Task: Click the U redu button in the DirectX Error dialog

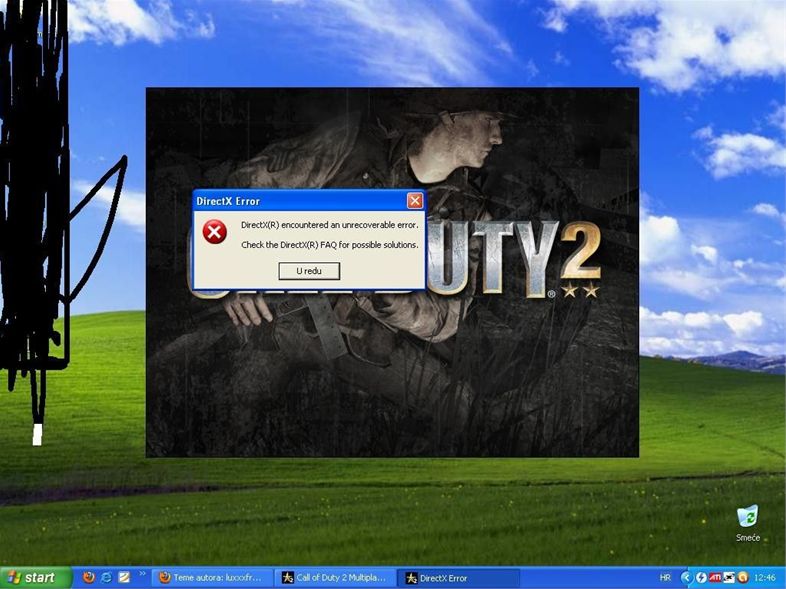Action: point(309,271)
